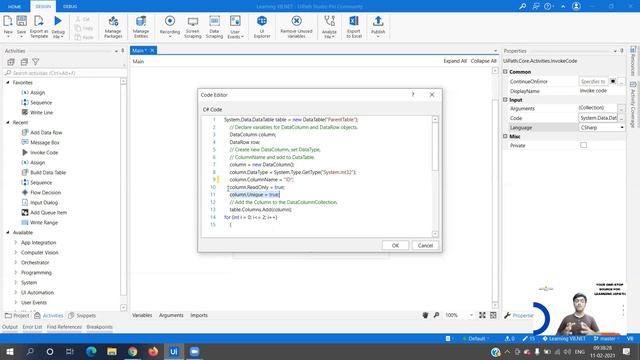Switch to the DEBUG ribbon tab

(x=70, y=7)
